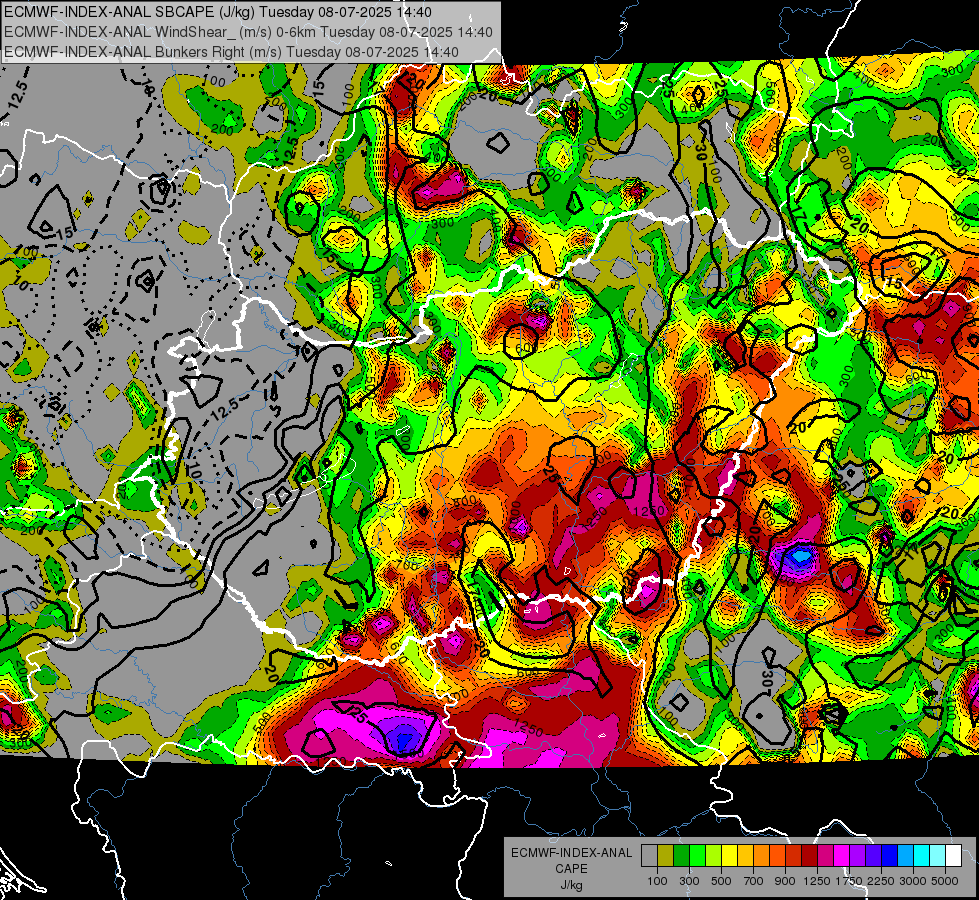Click the "900" value under the legend bar
This screenshot has width=979, height=900.
(785, 881)
